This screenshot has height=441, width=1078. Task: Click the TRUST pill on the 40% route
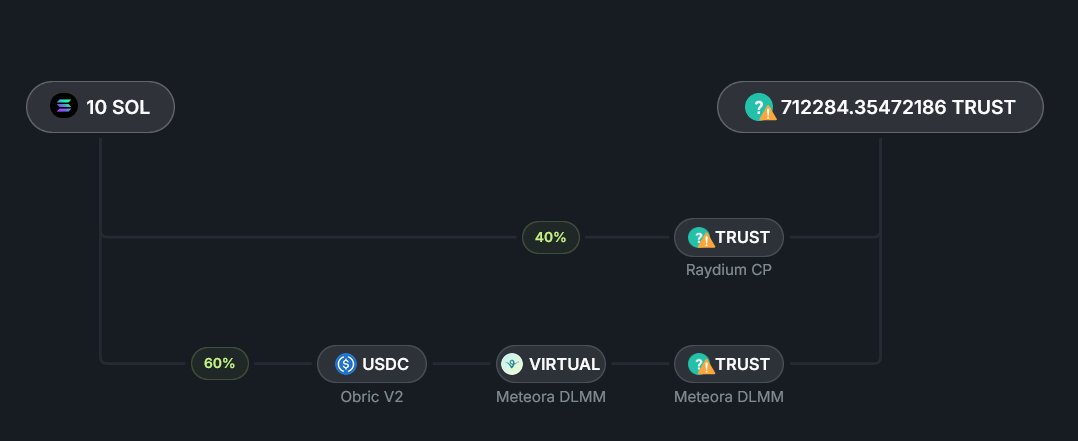point(729,237)
